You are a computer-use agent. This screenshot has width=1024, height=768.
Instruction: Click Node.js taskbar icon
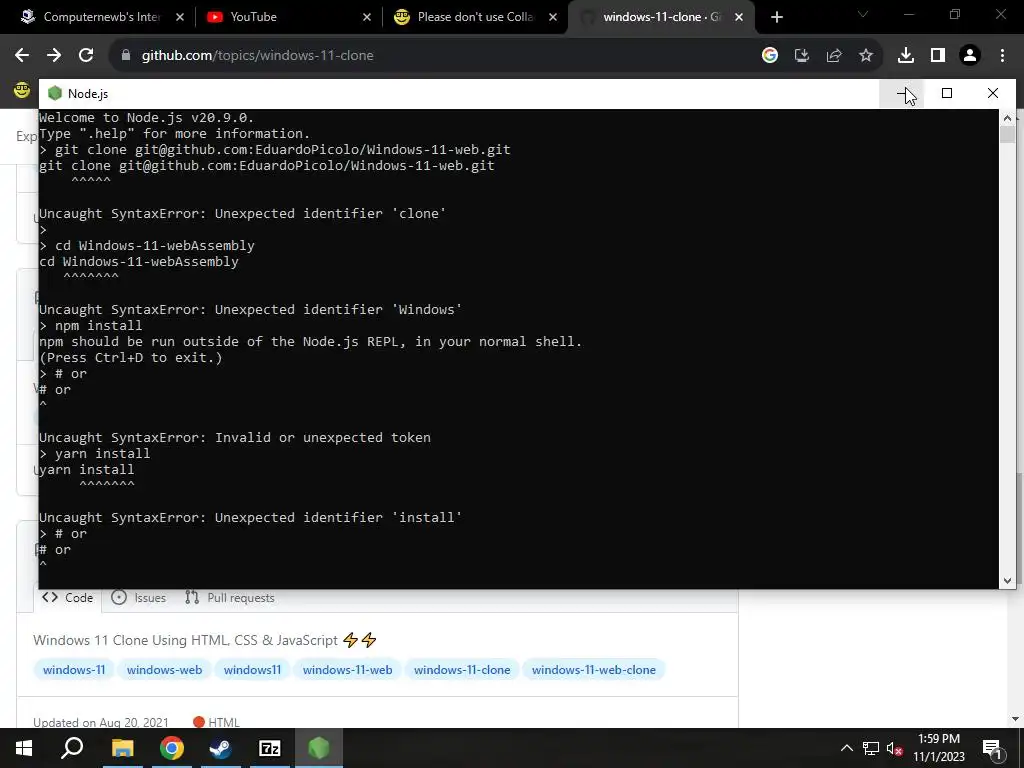319,748
